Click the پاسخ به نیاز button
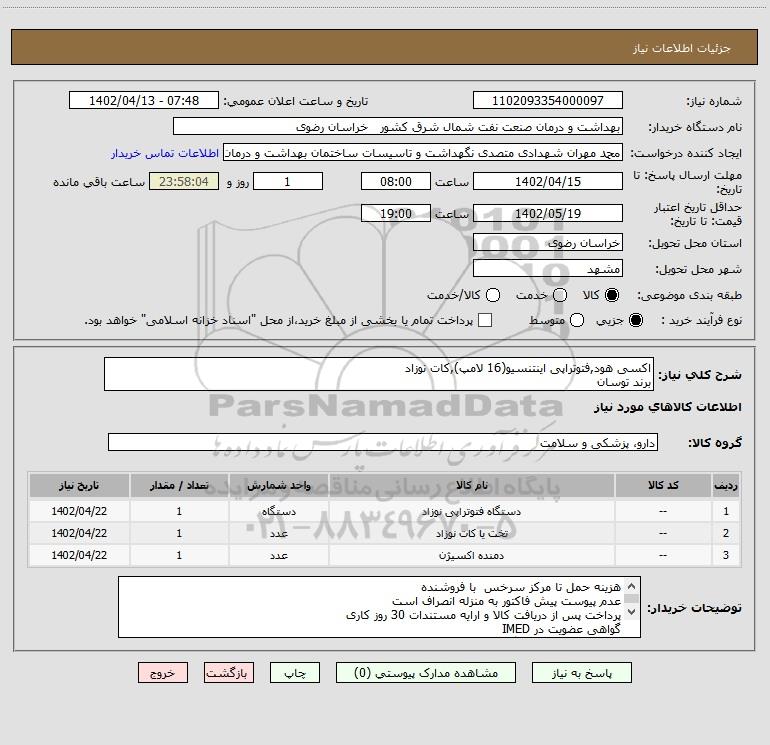Viewport: 770px width, 745px height. click(x=581, y=673)
